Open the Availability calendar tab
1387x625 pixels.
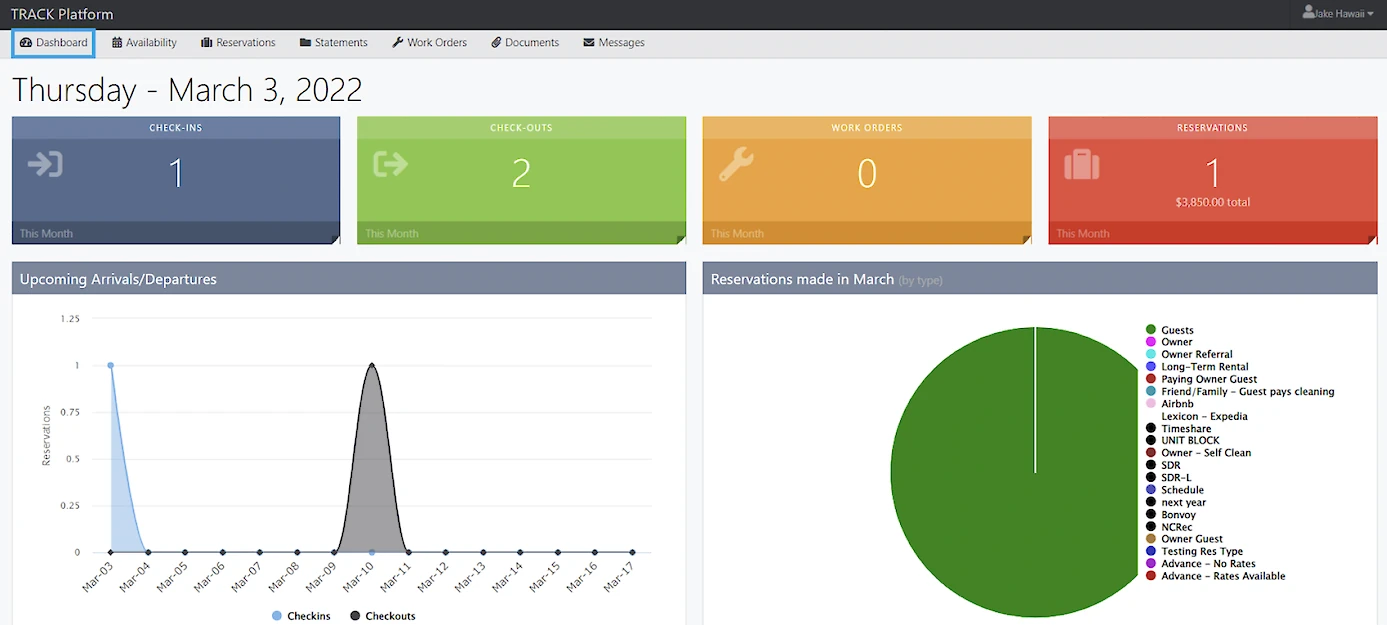[144, 43]
